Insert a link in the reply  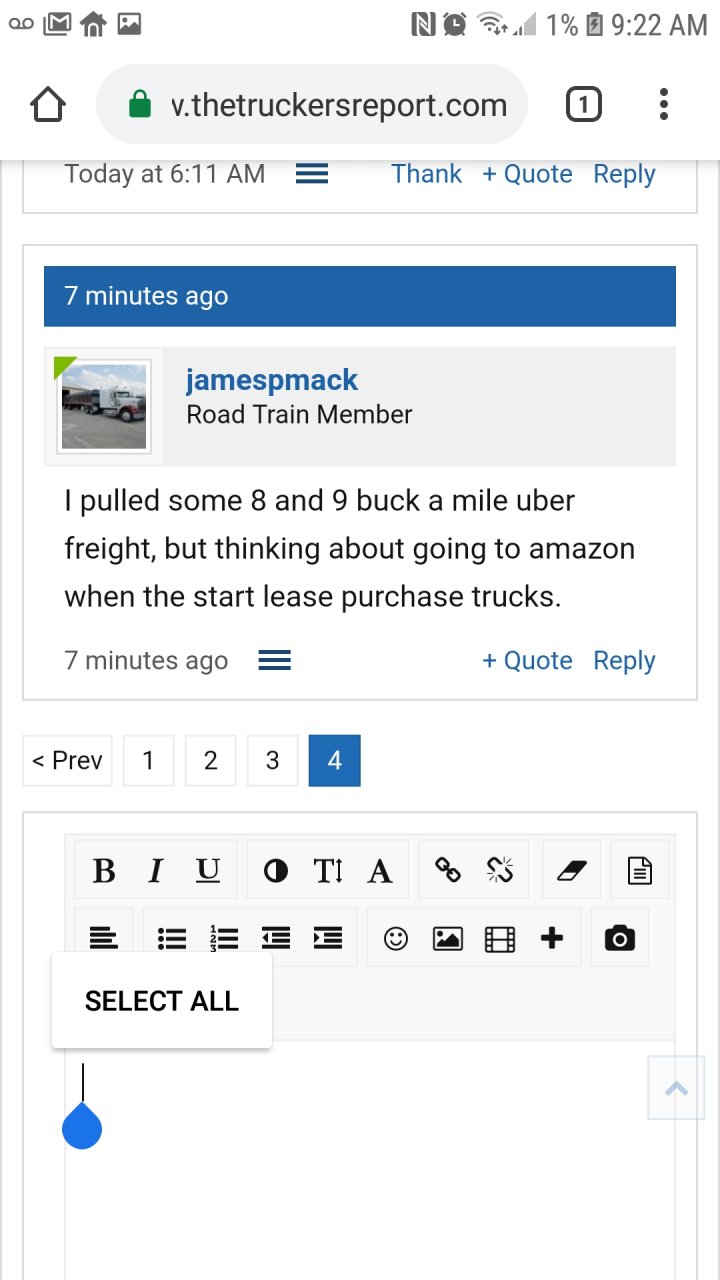[x=448, y=871]
